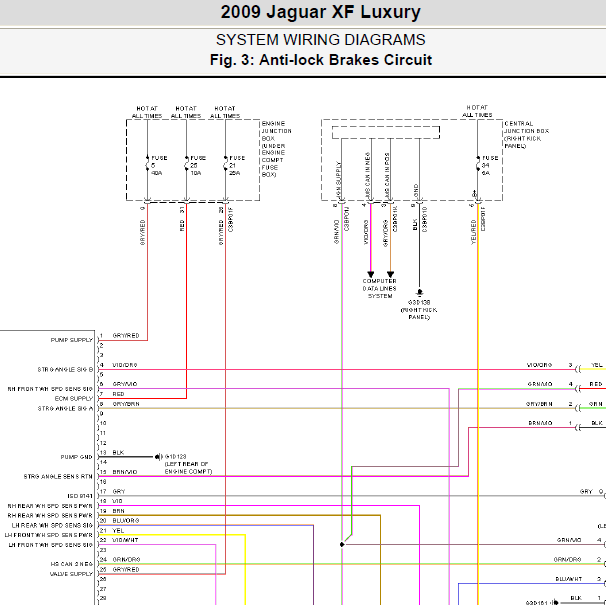Click the 'BLK' wire label at pin 13
606x605 pixels.
coord(118,452)
